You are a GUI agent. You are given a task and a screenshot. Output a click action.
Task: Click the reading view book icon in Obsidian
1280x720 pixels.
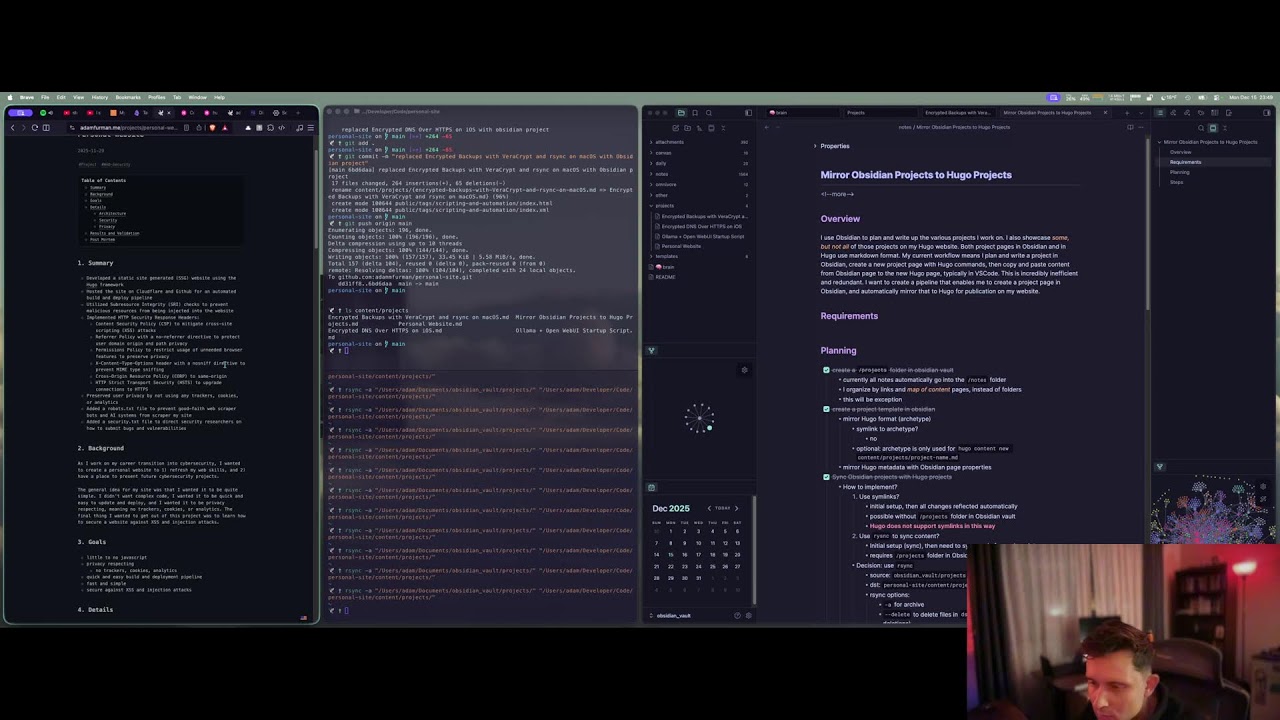point(1130,127)
